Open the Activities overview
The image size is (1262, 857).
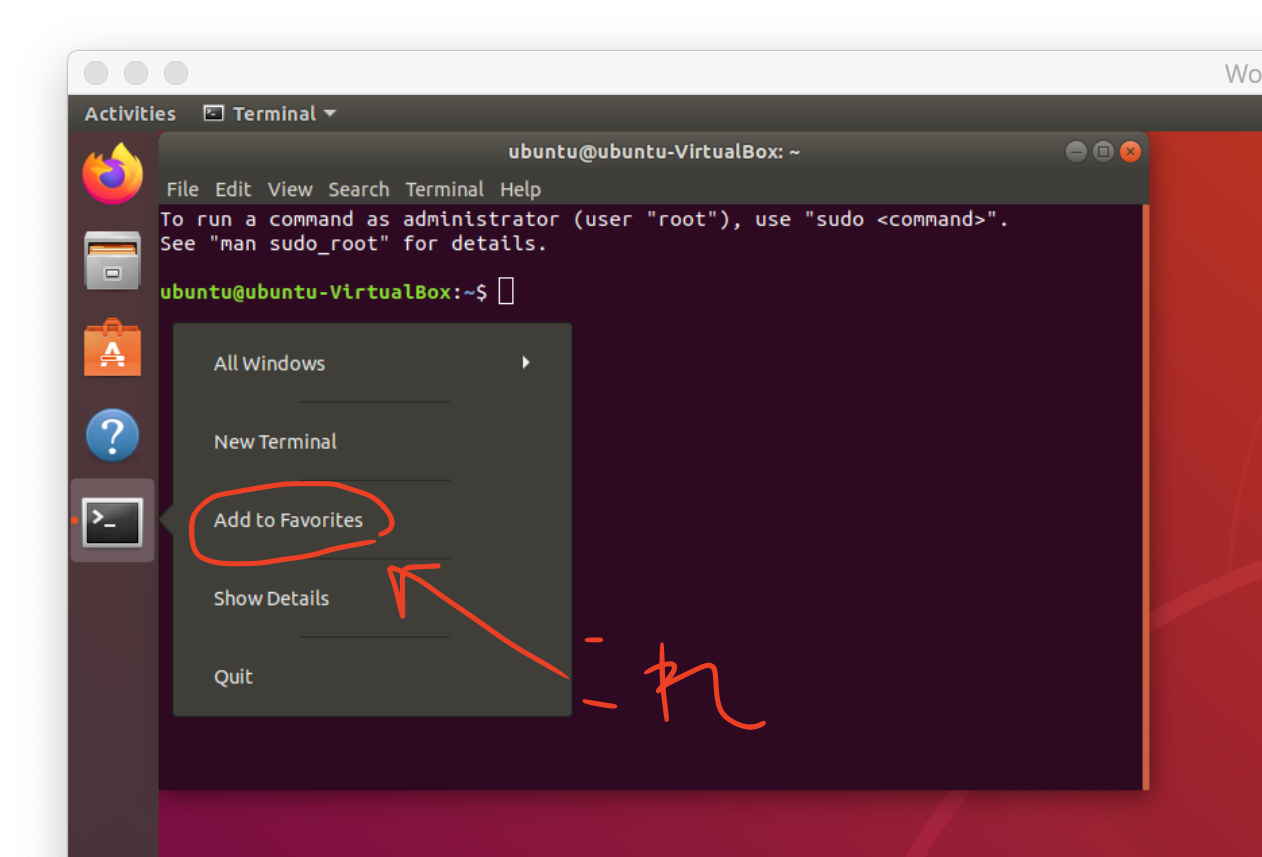pyautogui.click(x=130, y=114)
